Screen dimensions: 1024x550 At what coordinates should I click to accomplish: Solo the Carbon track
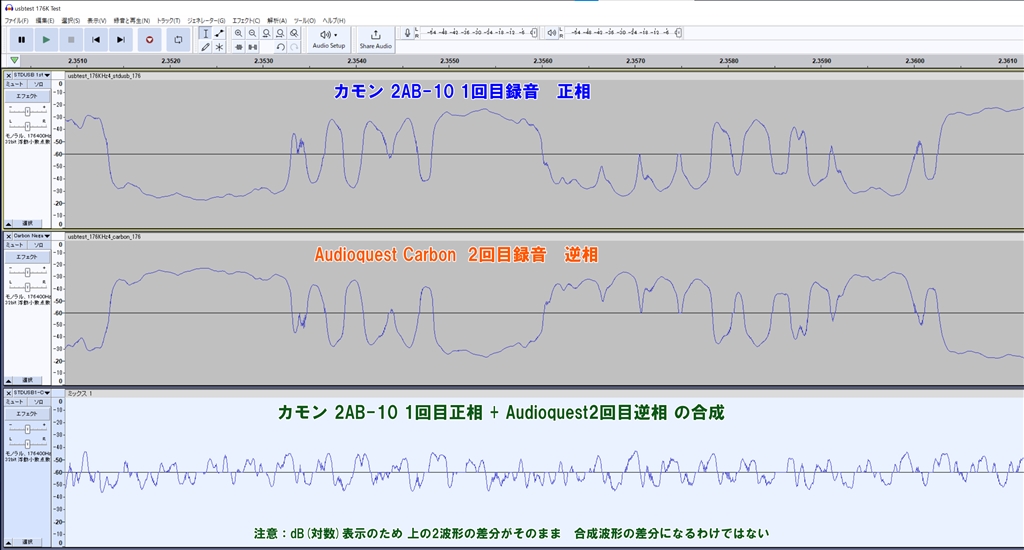point(39,245)
